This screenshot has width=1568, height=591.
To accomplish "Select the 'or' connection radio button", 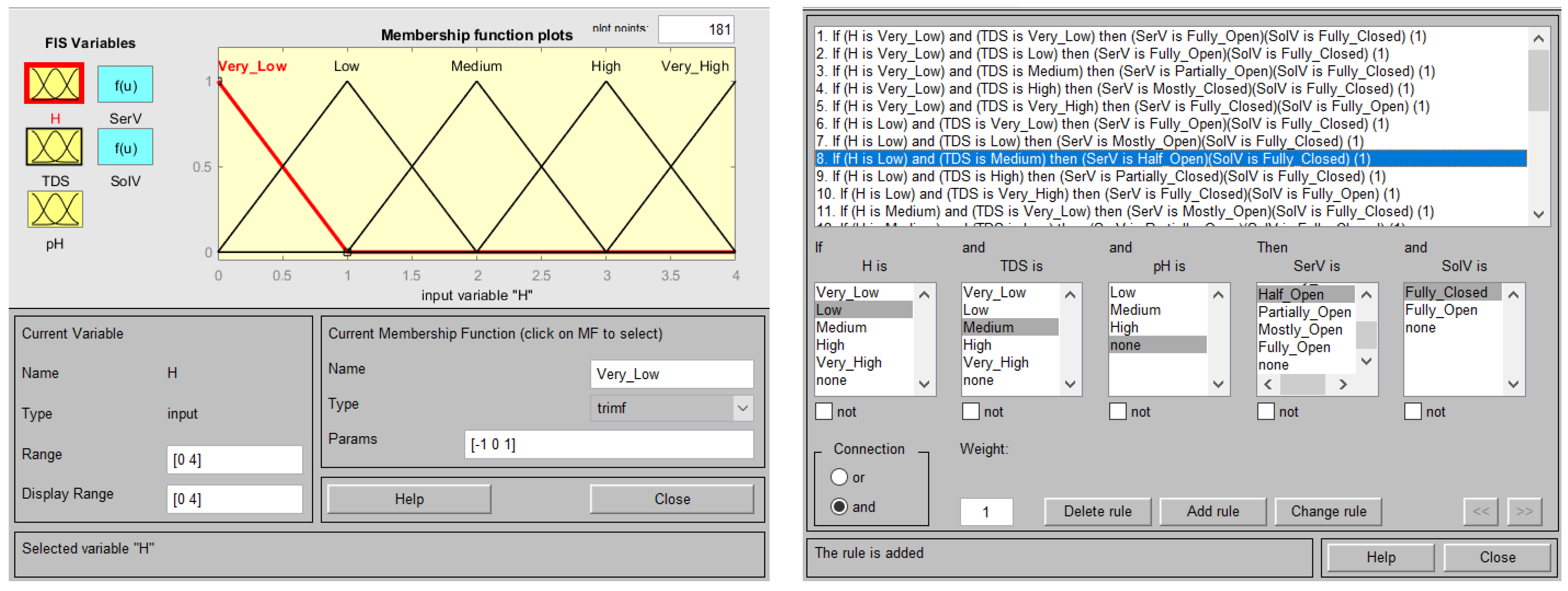I will pyautogui.click(x=839, y=477).
